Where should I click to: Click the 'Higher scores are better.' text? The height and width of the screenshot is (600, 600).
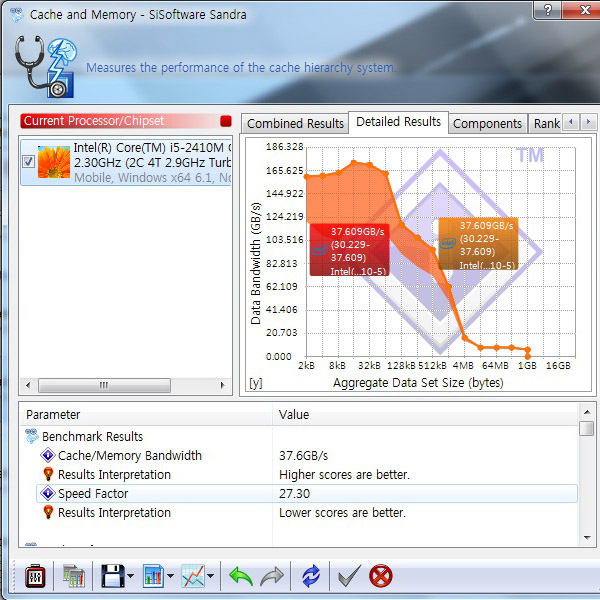[344, 475]
